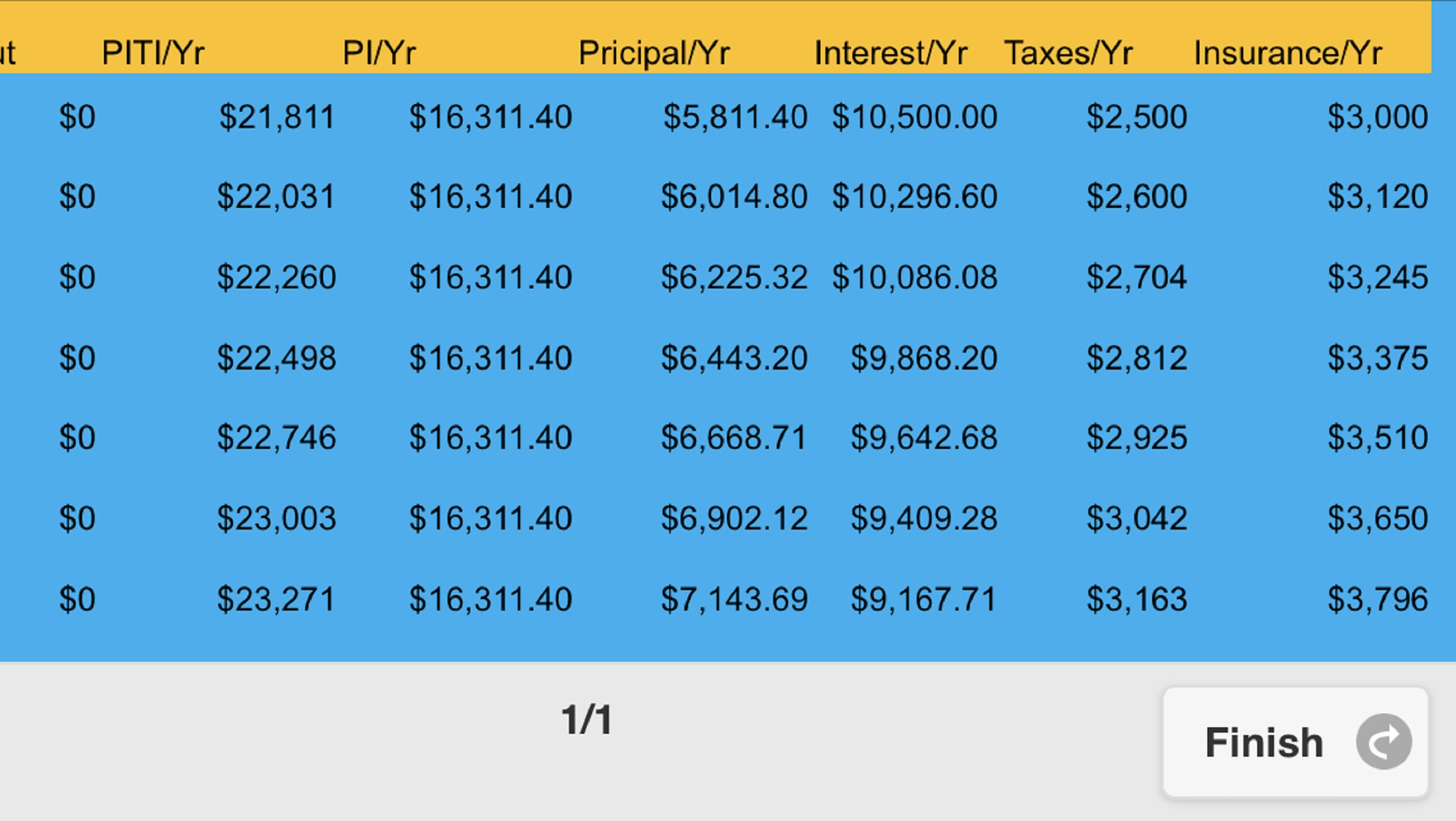This screenshot has width=1456, height=821.
Task: Select the PITI/Yr column header
Action: coord(153,53)
